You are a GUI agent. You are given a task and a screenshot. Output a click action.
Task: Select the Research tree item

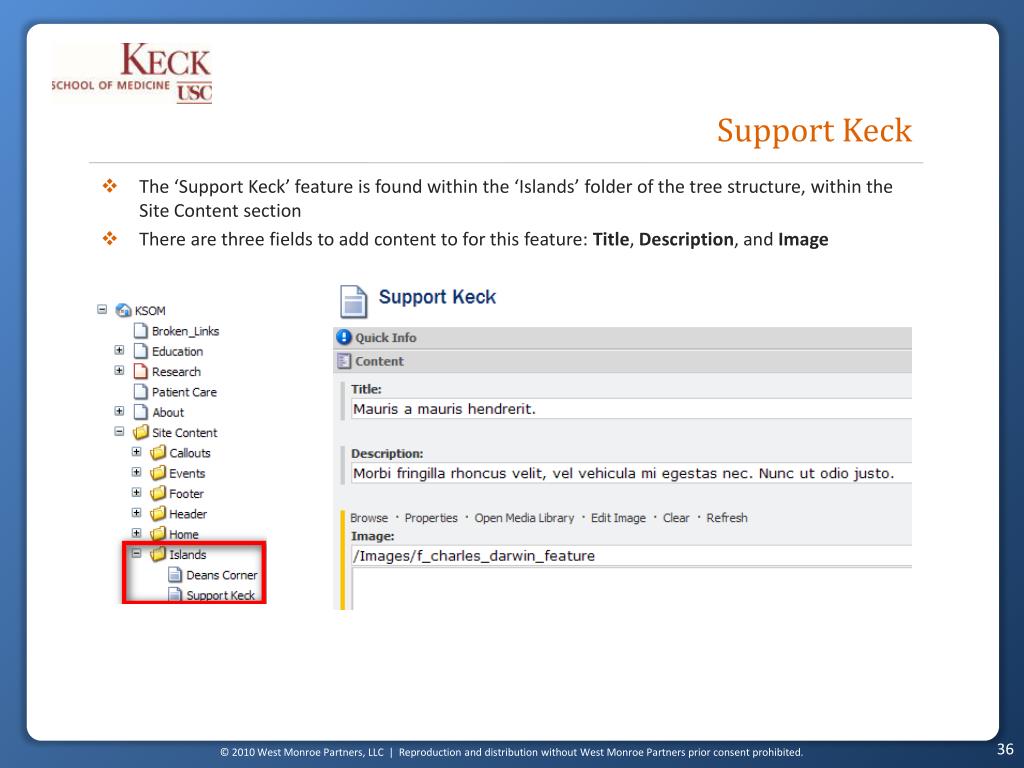[x=176, y=372]
